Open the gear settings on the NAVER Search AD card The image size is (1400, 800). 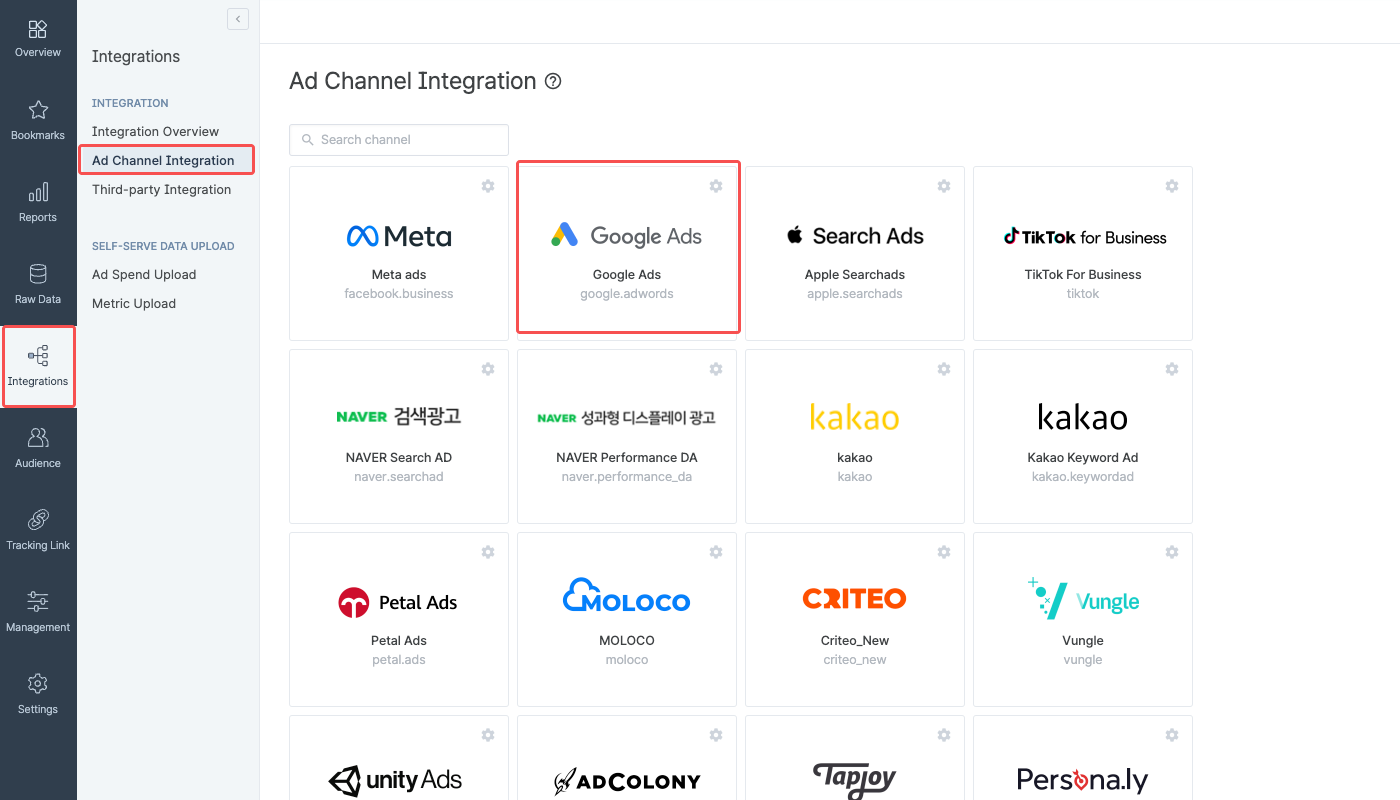click(488, 369)
